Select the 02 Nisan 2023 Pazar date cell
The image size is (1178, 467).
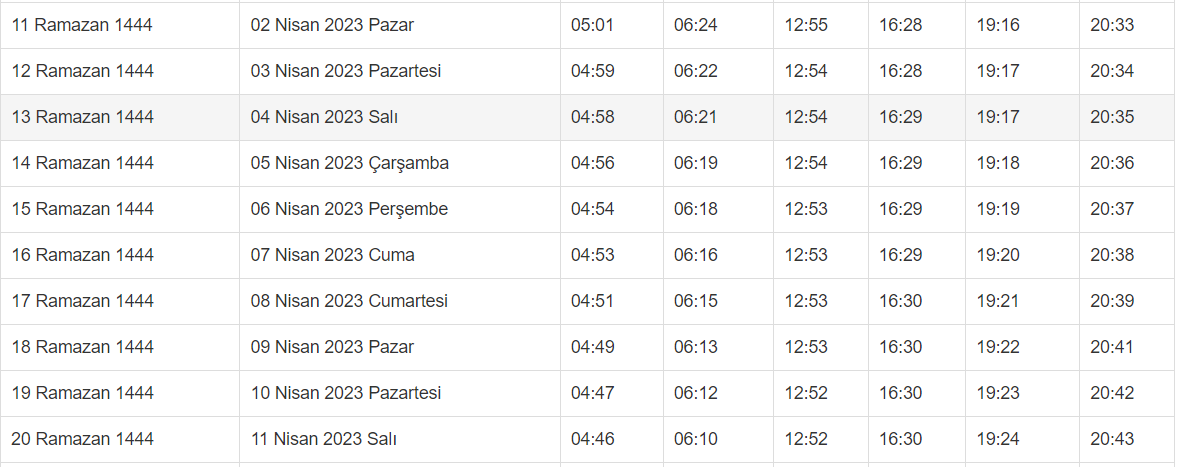[332, 25]
